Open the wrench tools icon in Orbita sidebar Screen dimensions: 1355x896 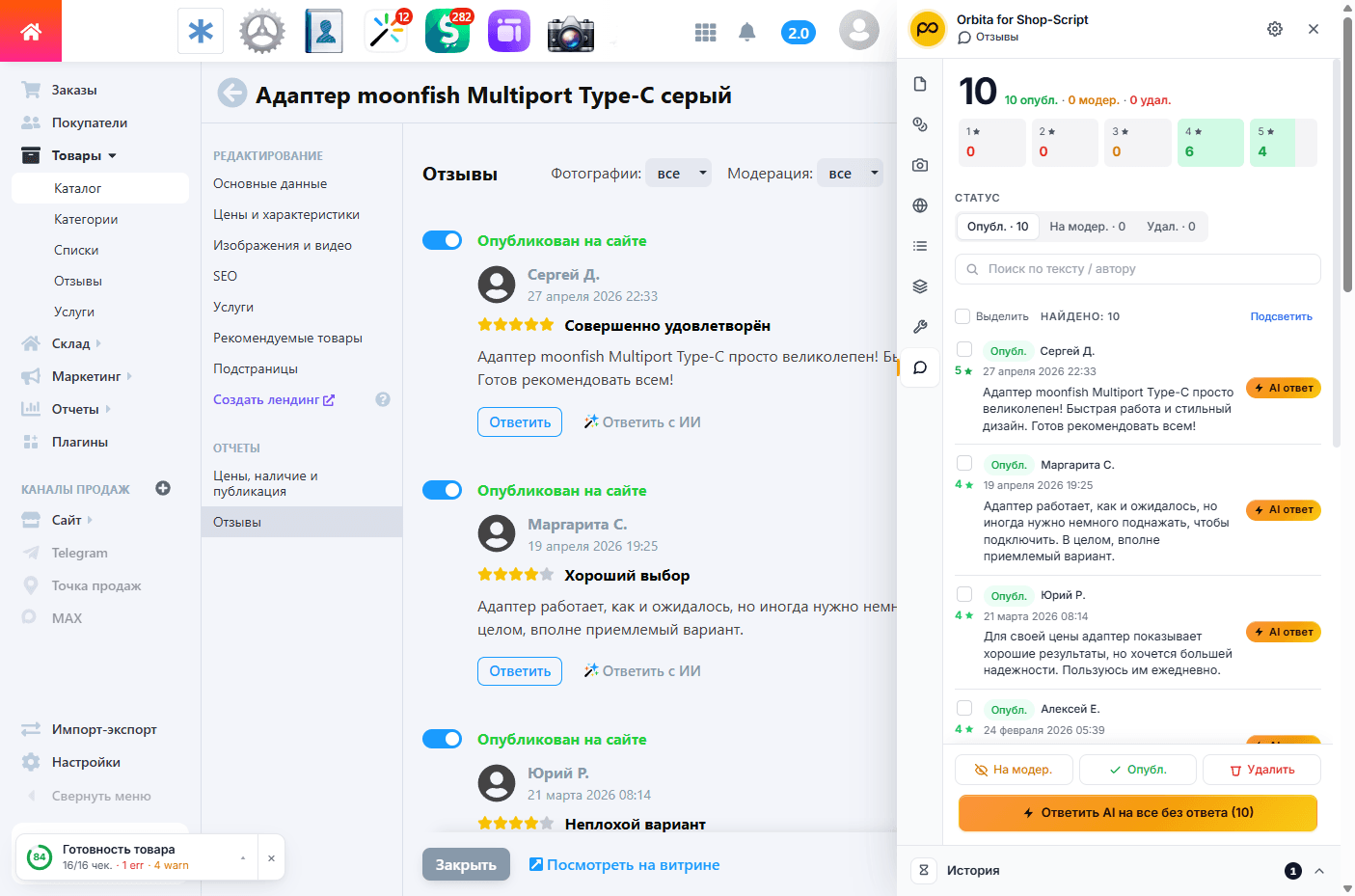920,327
